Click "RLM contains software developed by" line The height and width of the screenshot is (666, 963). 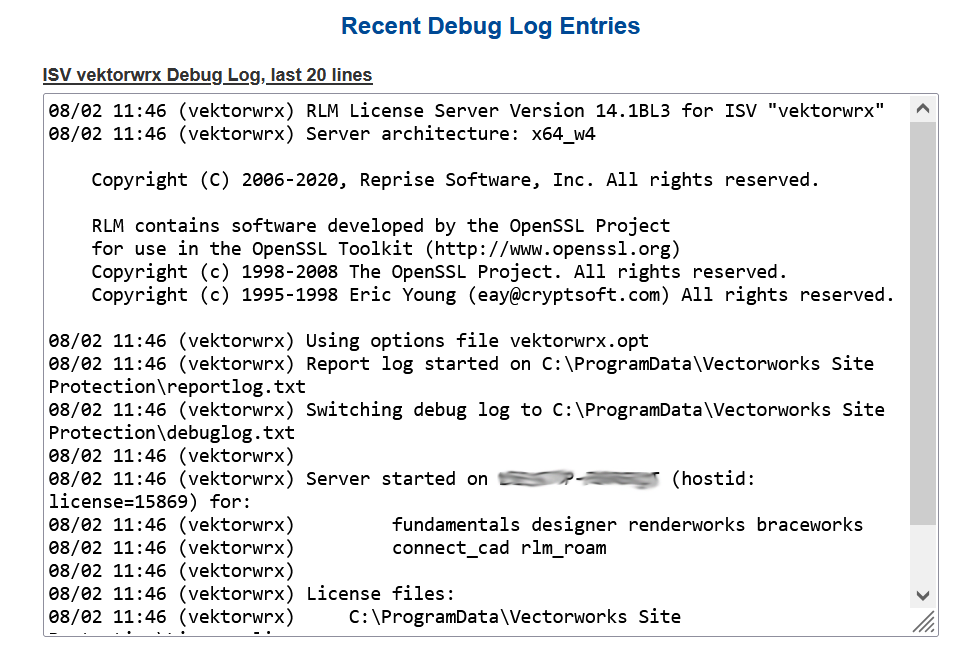pos(381,226)
